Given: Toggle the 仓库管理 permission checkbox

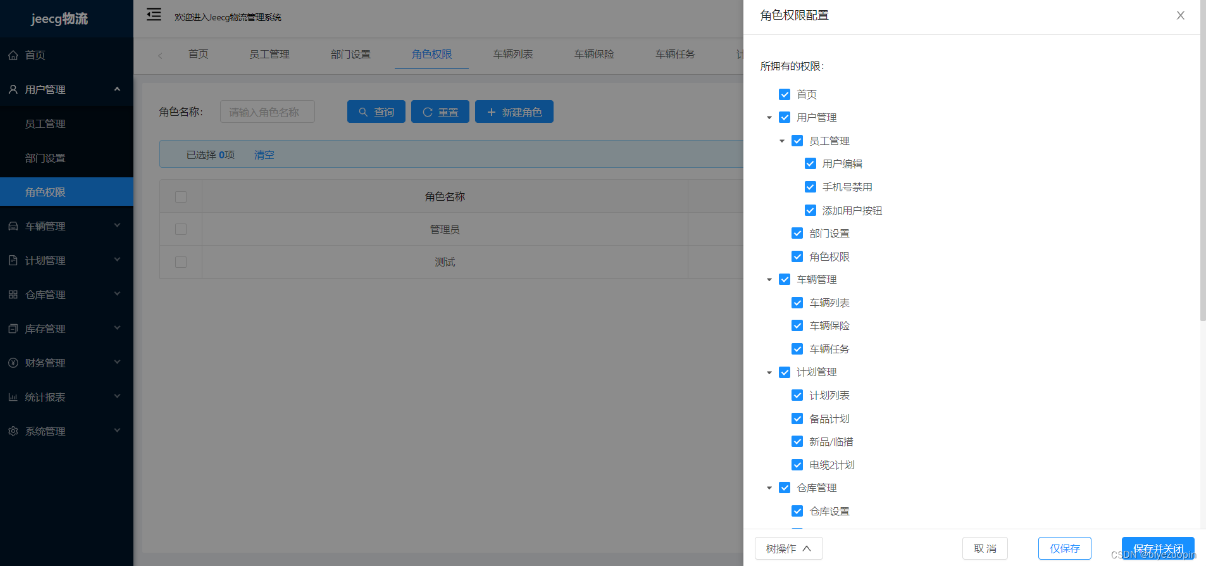Looking at the screenshot, I should point(785,488).
